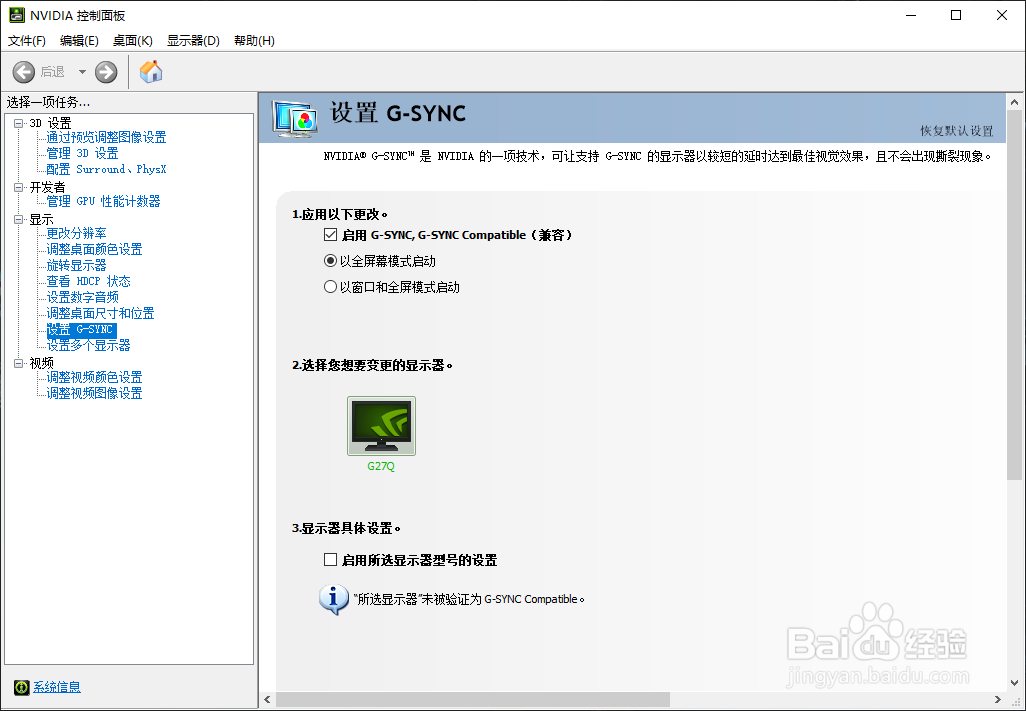The height and width of the screenshot is (711, 1026).
Task: Go to the Home page icon
Action: click(151, 71)
